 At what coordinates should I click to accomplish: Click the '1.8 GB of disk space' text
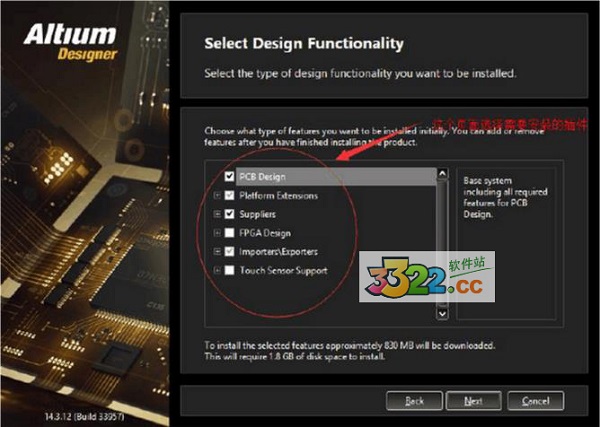295,356
